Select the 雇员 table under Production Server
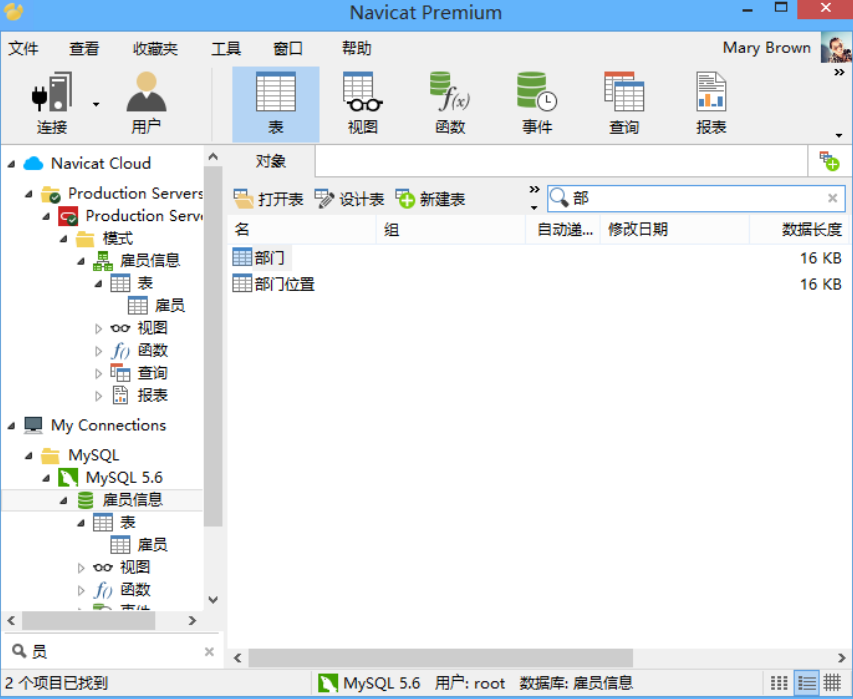The image size is (853, 699). tap(157, 305)
